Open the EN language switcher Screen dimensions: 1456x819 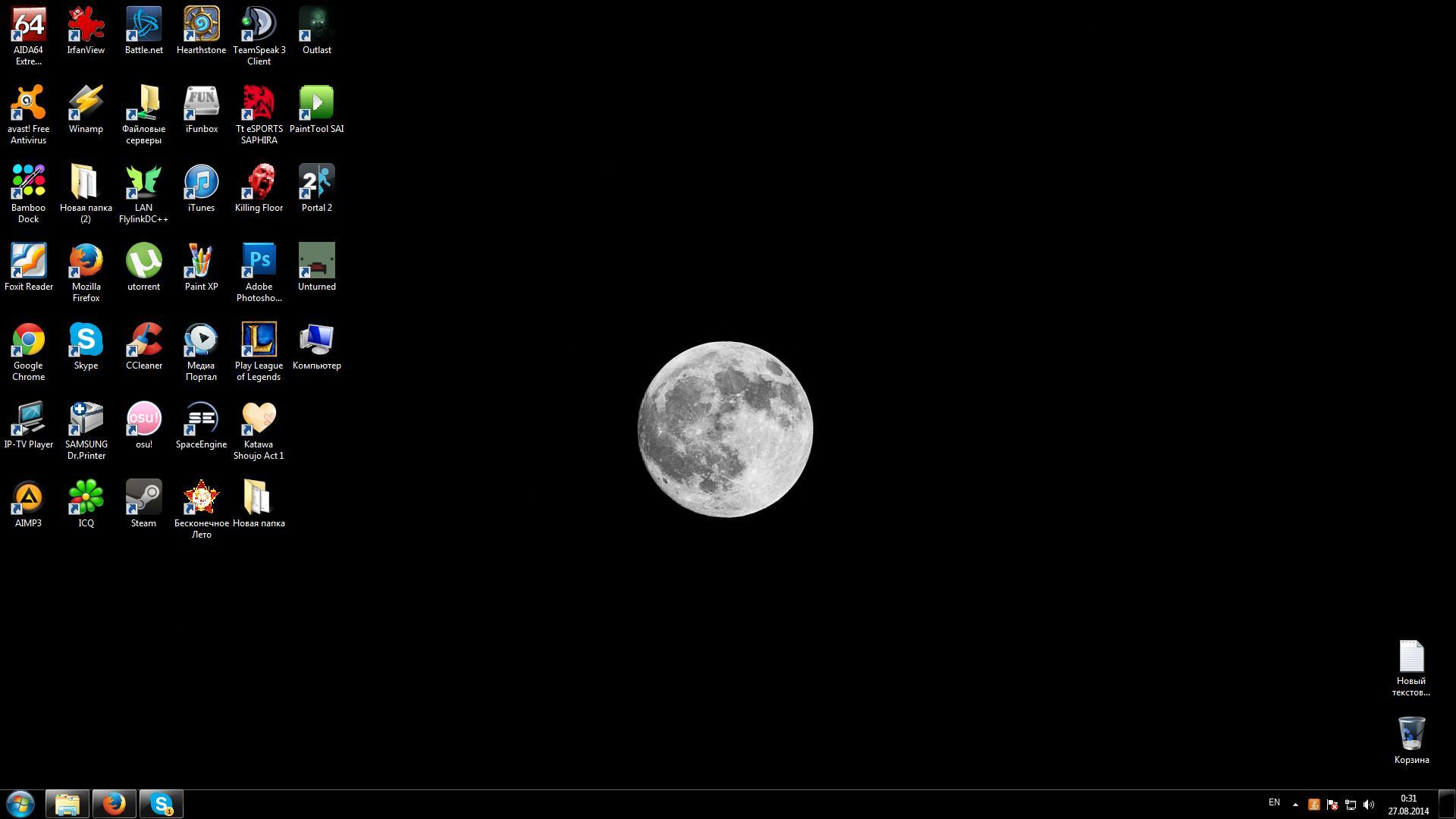pos(1274,802)
